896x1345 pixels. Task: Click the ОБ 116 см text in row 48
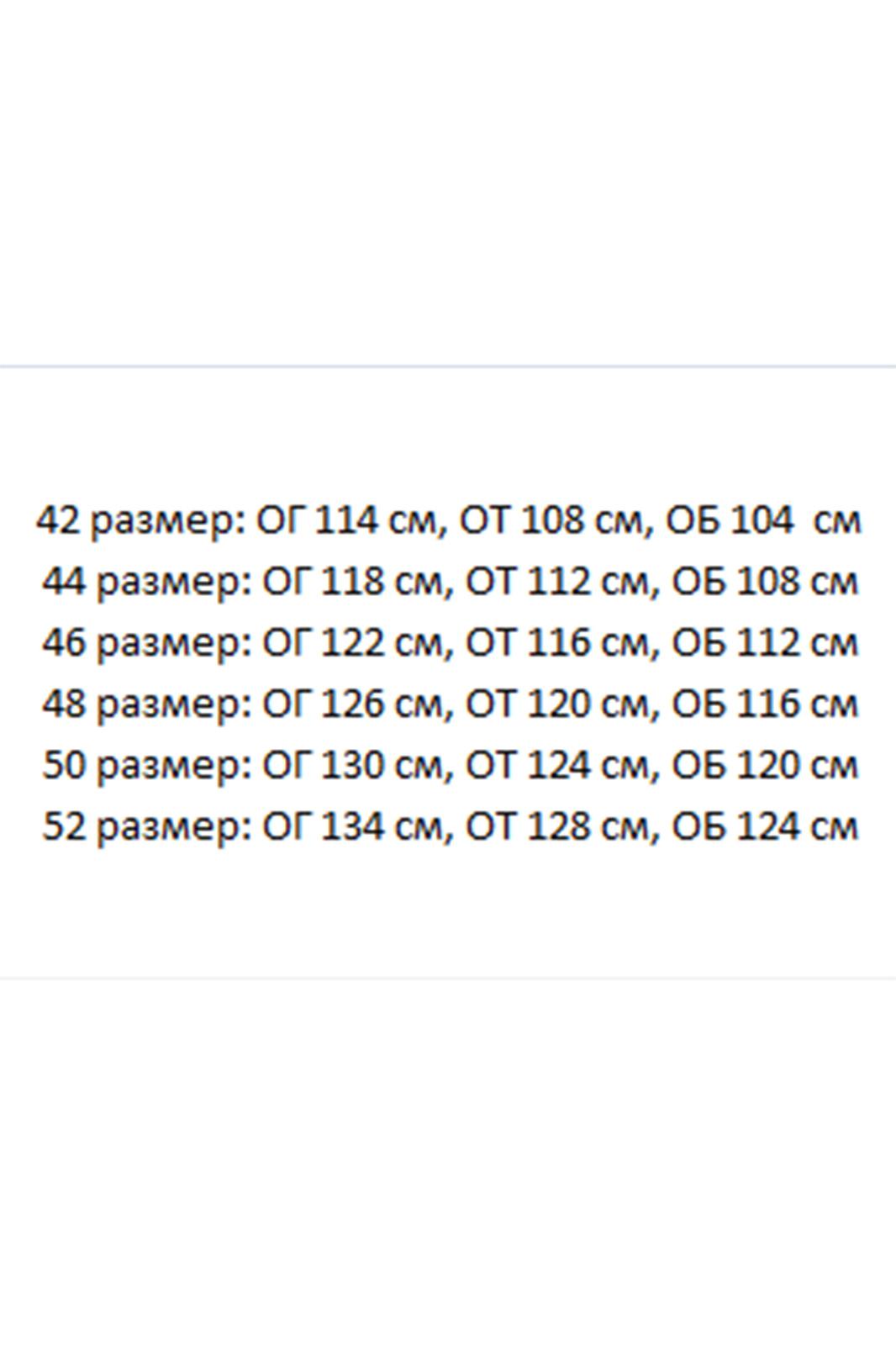tap(765, 704)
